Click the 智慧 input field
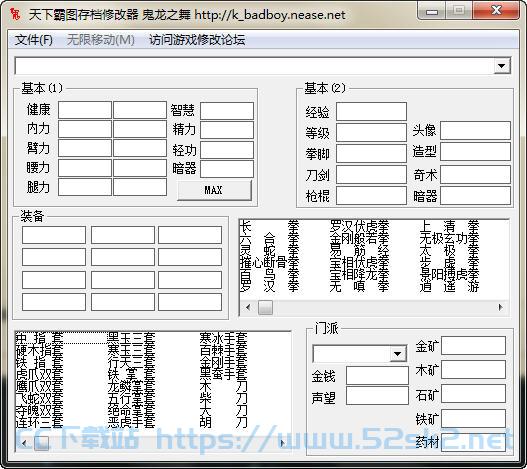This screenshot has width=527, height=469. click(x=227, y=111)
